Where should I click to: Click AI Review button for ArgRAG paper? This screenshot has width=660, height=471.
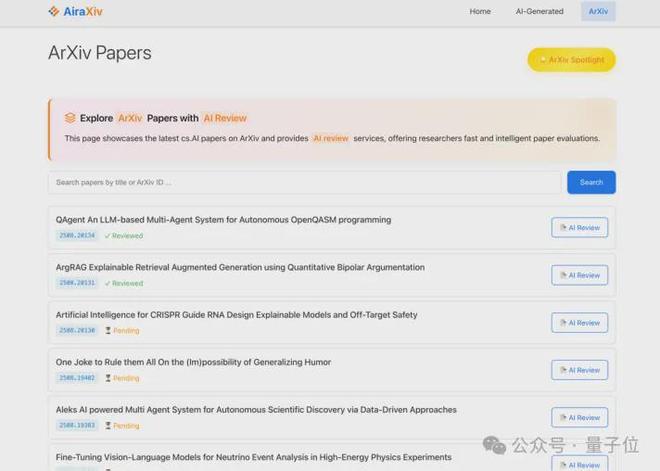click(580, 275)
